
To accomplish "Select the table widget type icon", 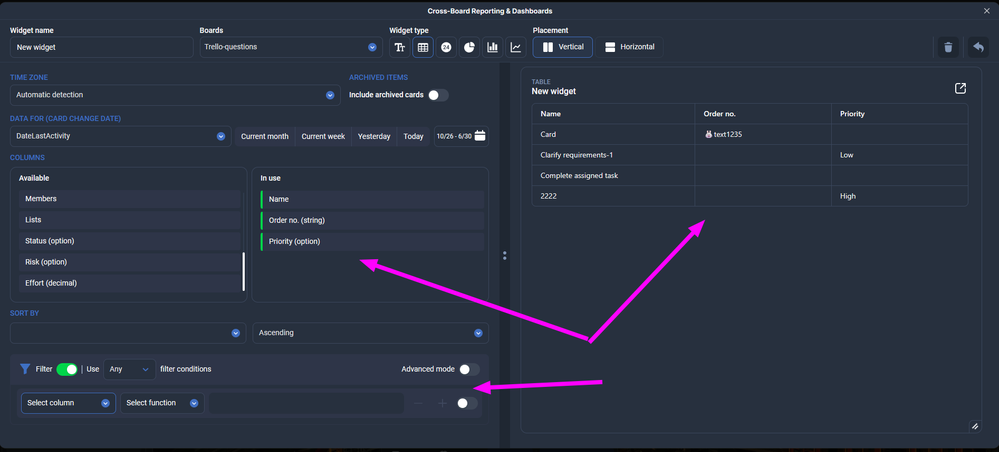I will pyautogui.click(x=423, y=47).
